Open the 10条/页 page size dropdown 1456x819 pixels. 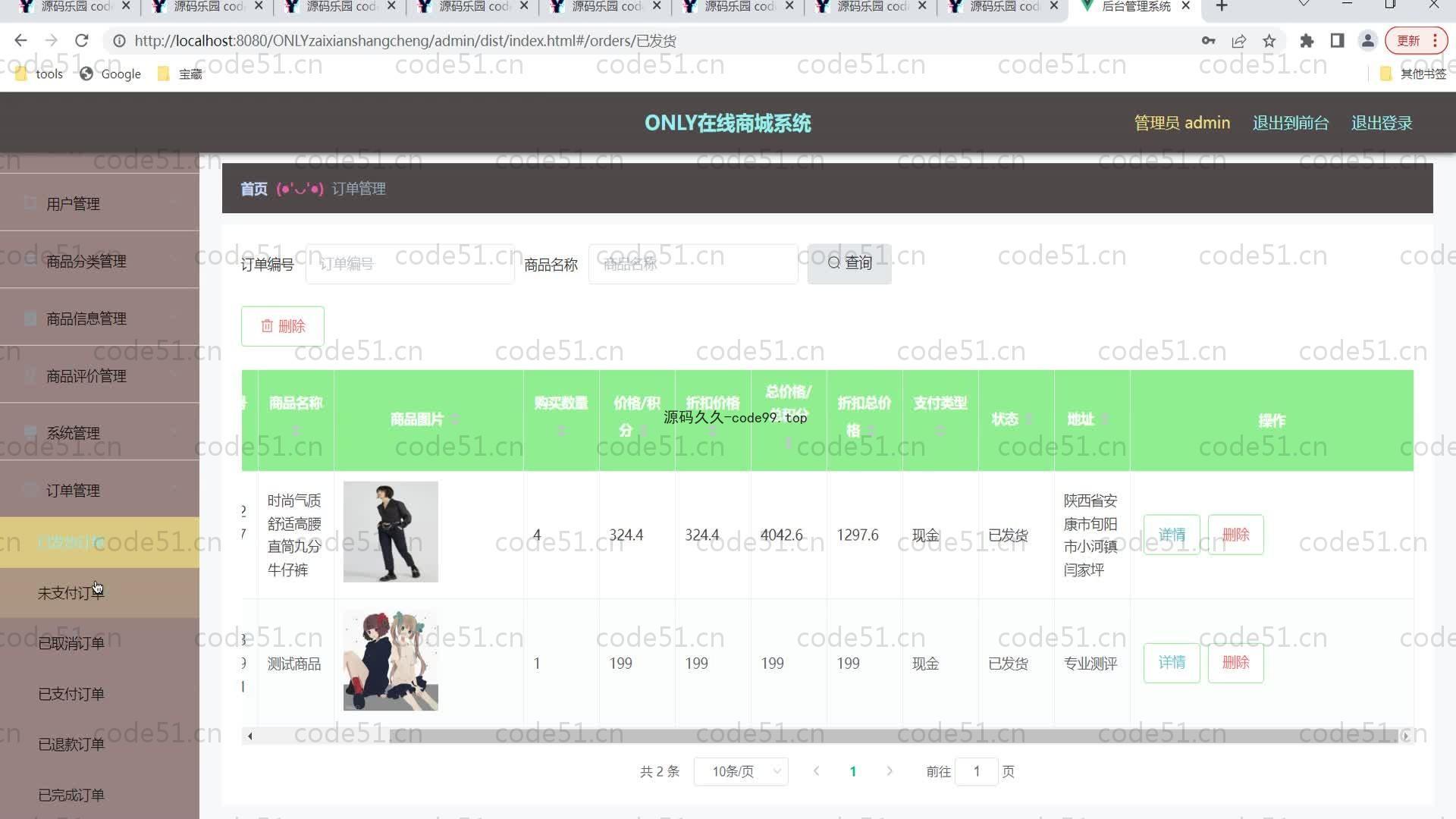[x=741, y=771]
